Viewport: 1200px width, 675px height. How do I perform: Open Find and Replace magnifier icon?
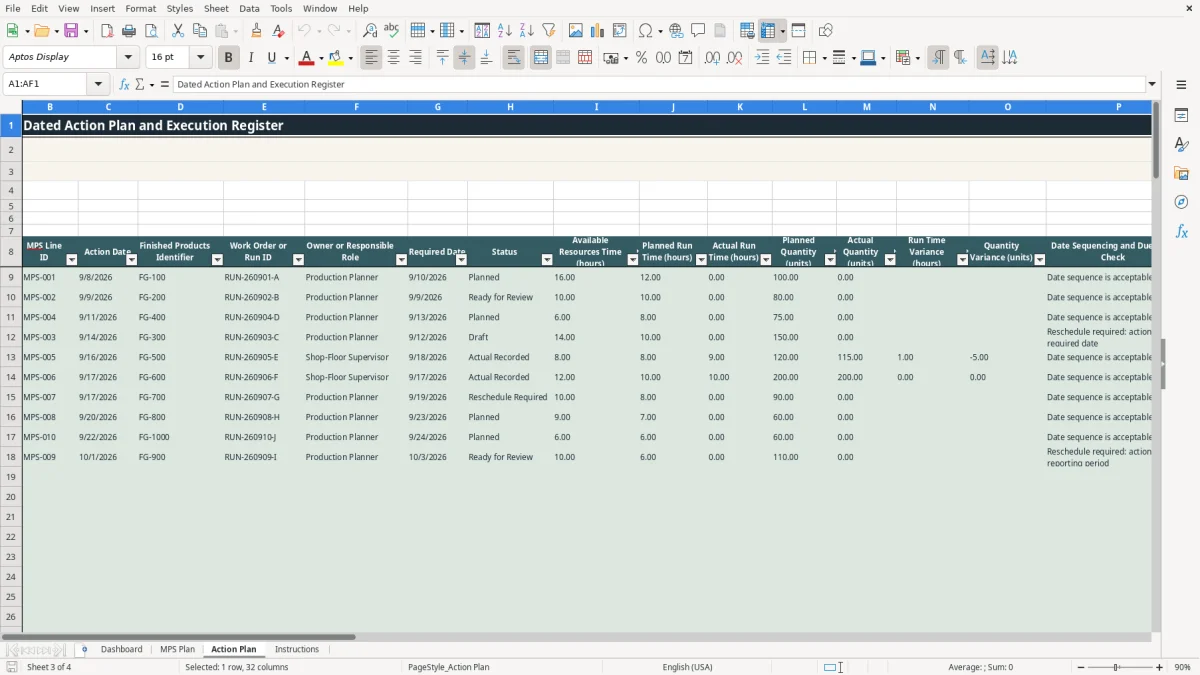pos(370,31)
